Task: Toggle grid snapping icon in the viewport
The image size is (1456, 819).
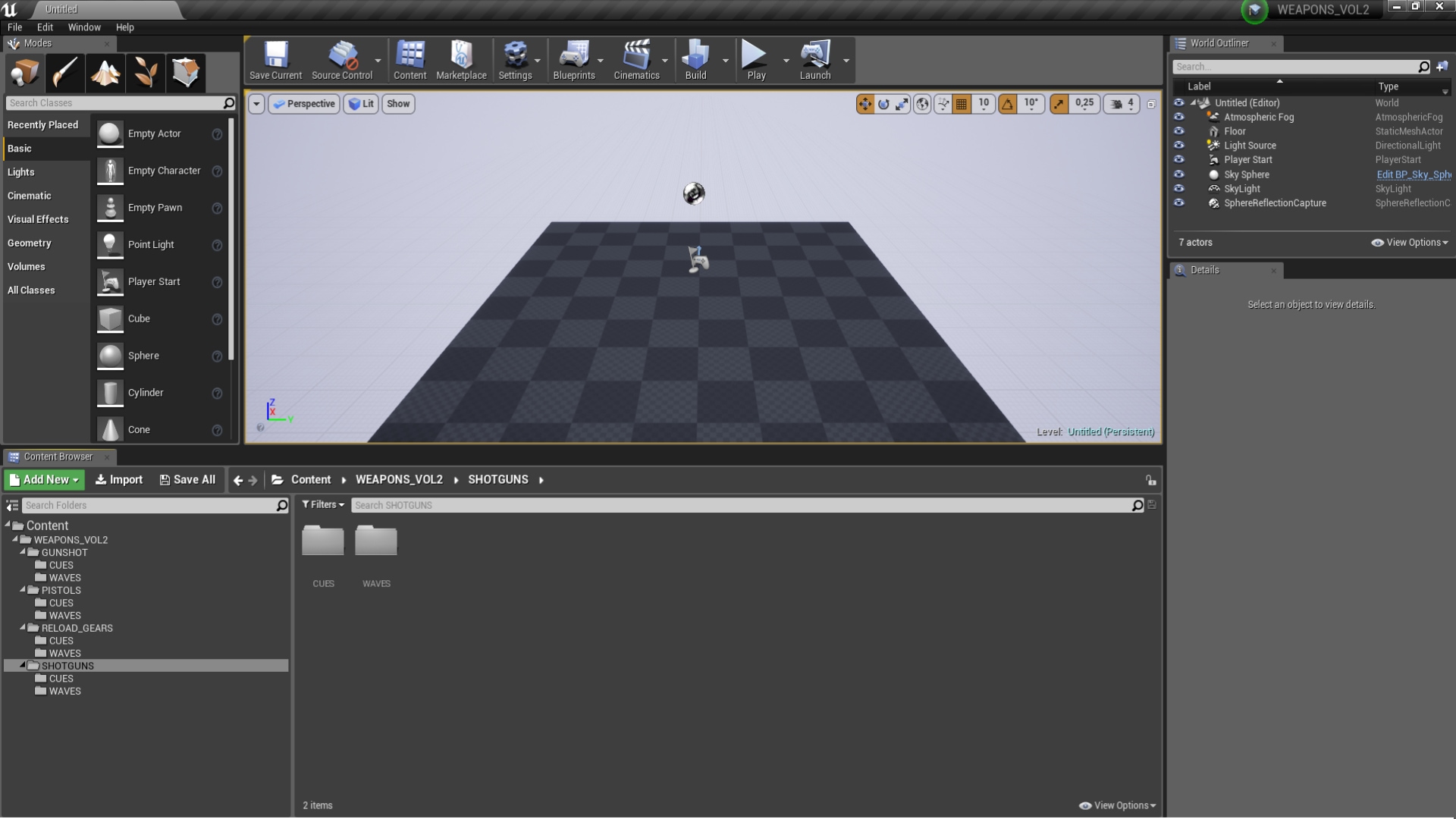Action: 962,104
